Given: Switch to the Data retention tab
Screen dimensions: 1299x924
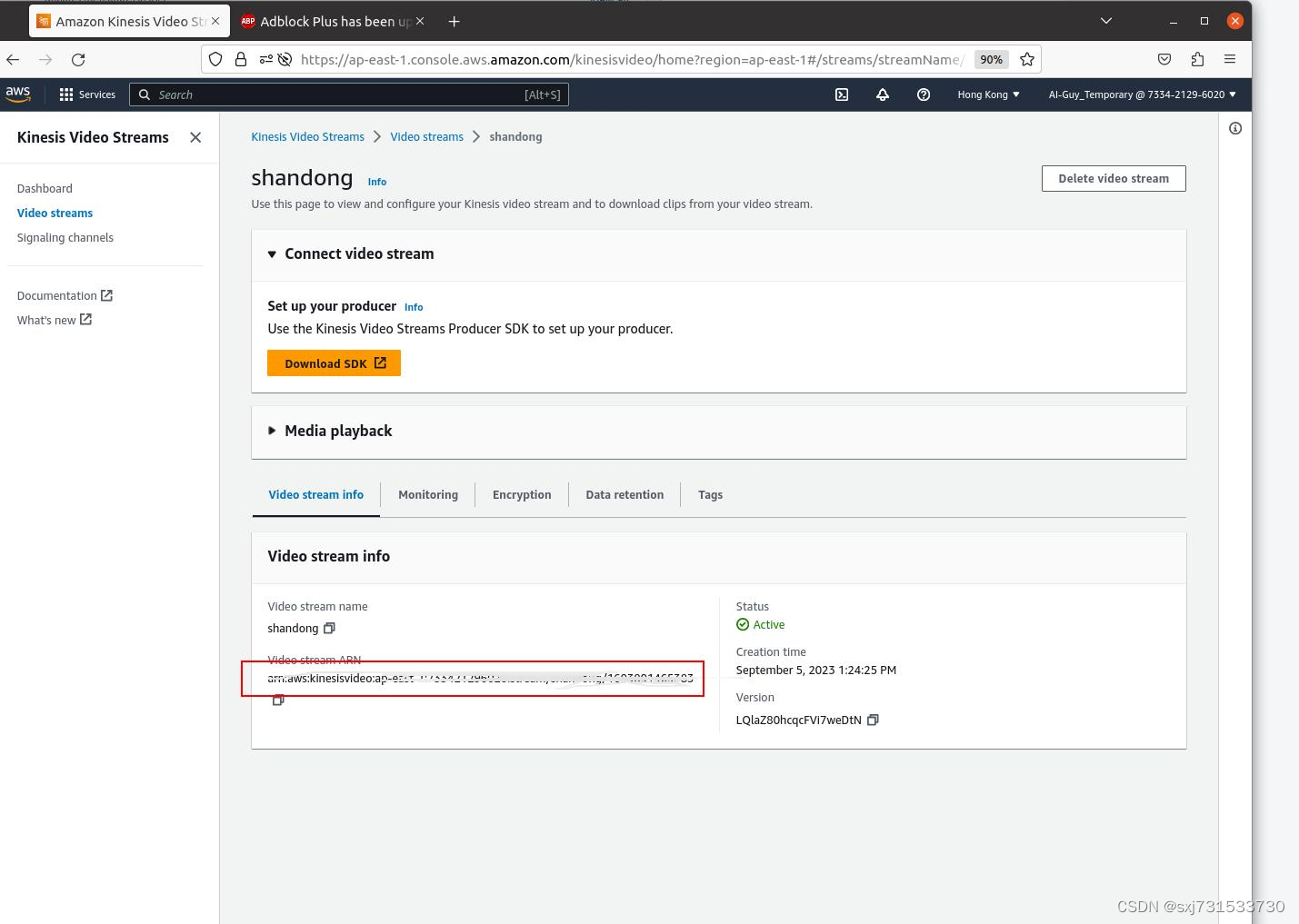Looking at the screenshot, I should tap(625, 495).
